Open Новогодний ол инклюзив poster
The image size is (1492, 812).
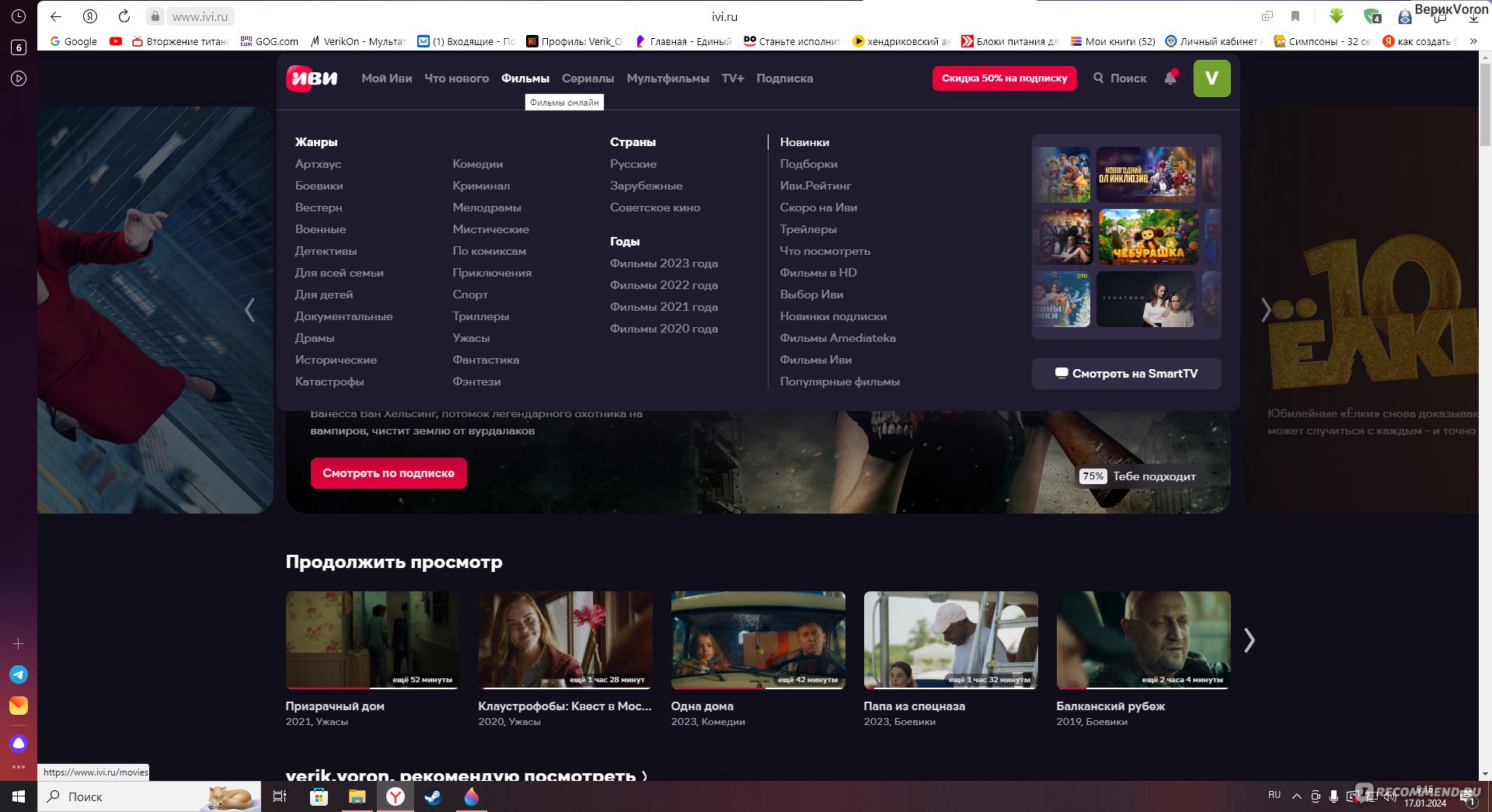[x=1146, y=175]
